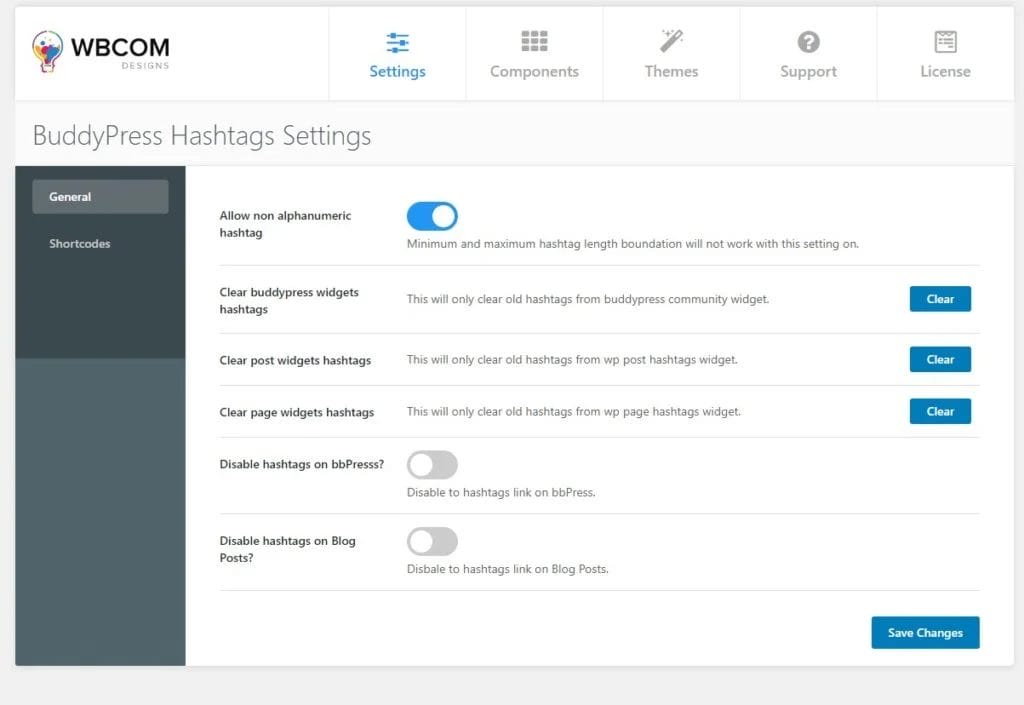Click the Themes magic wand icon

coord(671,41)
